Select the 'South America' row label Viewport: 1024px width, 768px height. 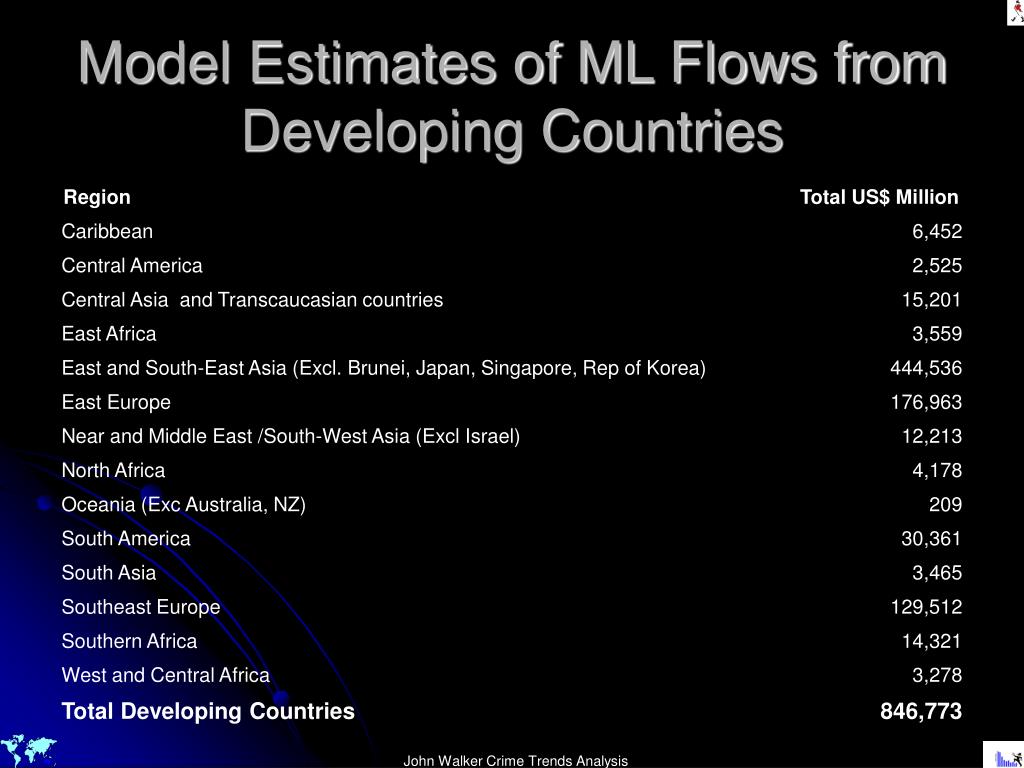click(126, 539)
